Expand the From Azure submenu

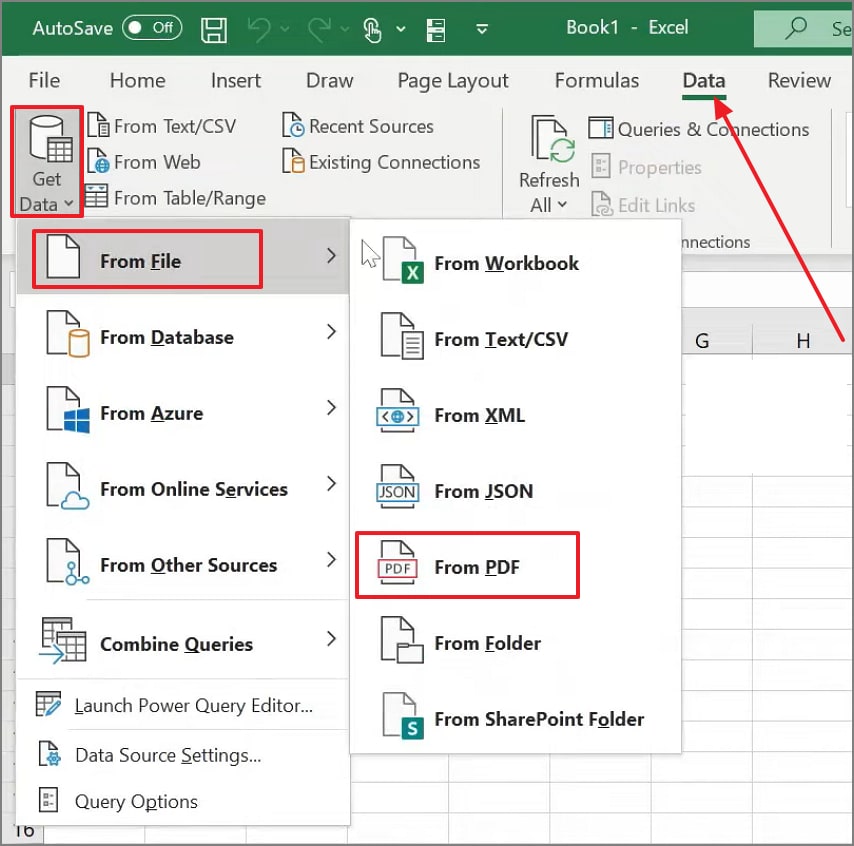152,413
